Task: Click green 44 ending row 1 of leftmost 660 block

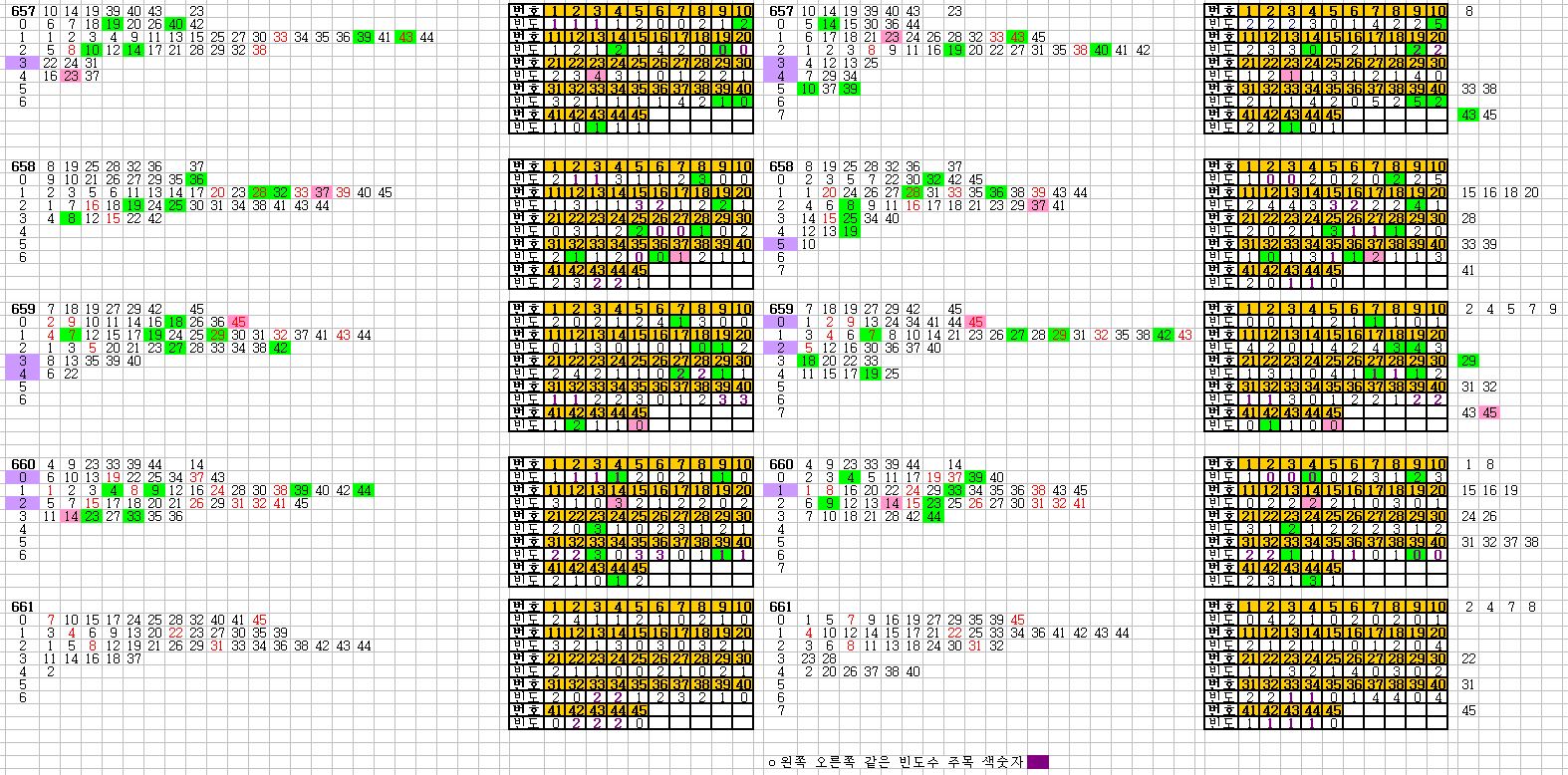Action: point(364,490)
